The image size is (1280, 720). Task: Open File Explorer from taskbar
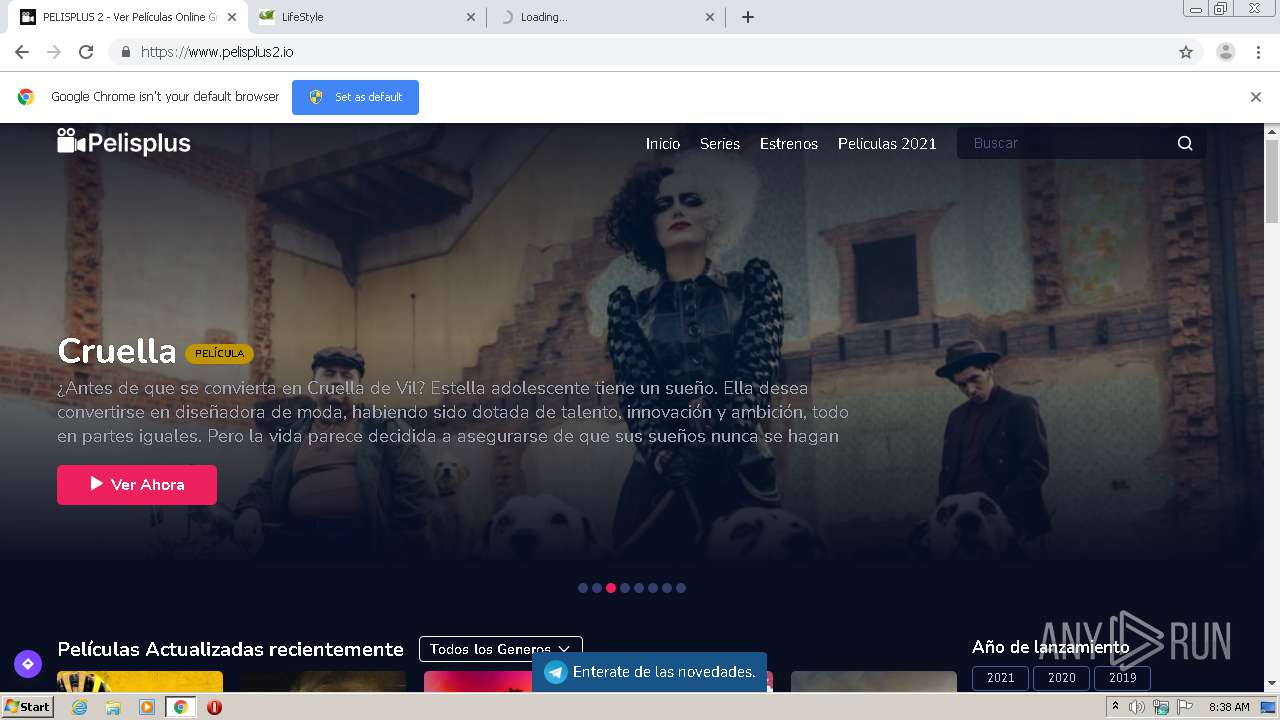tap(113, 707)
